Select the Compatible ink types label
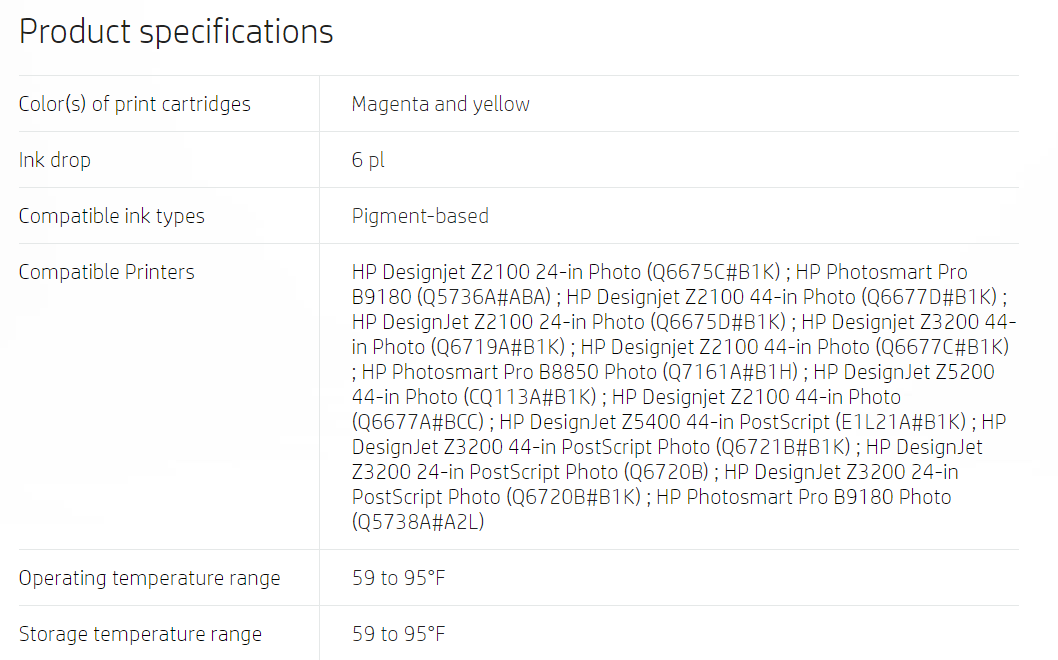 (111, 216)
